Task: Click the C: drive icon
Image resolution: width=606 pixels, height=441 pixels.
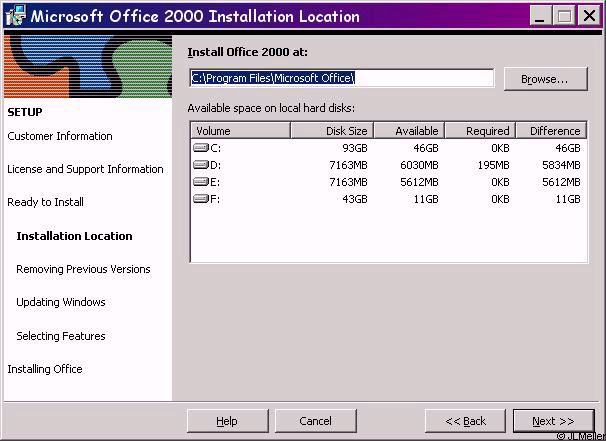Action: (201, 148)
